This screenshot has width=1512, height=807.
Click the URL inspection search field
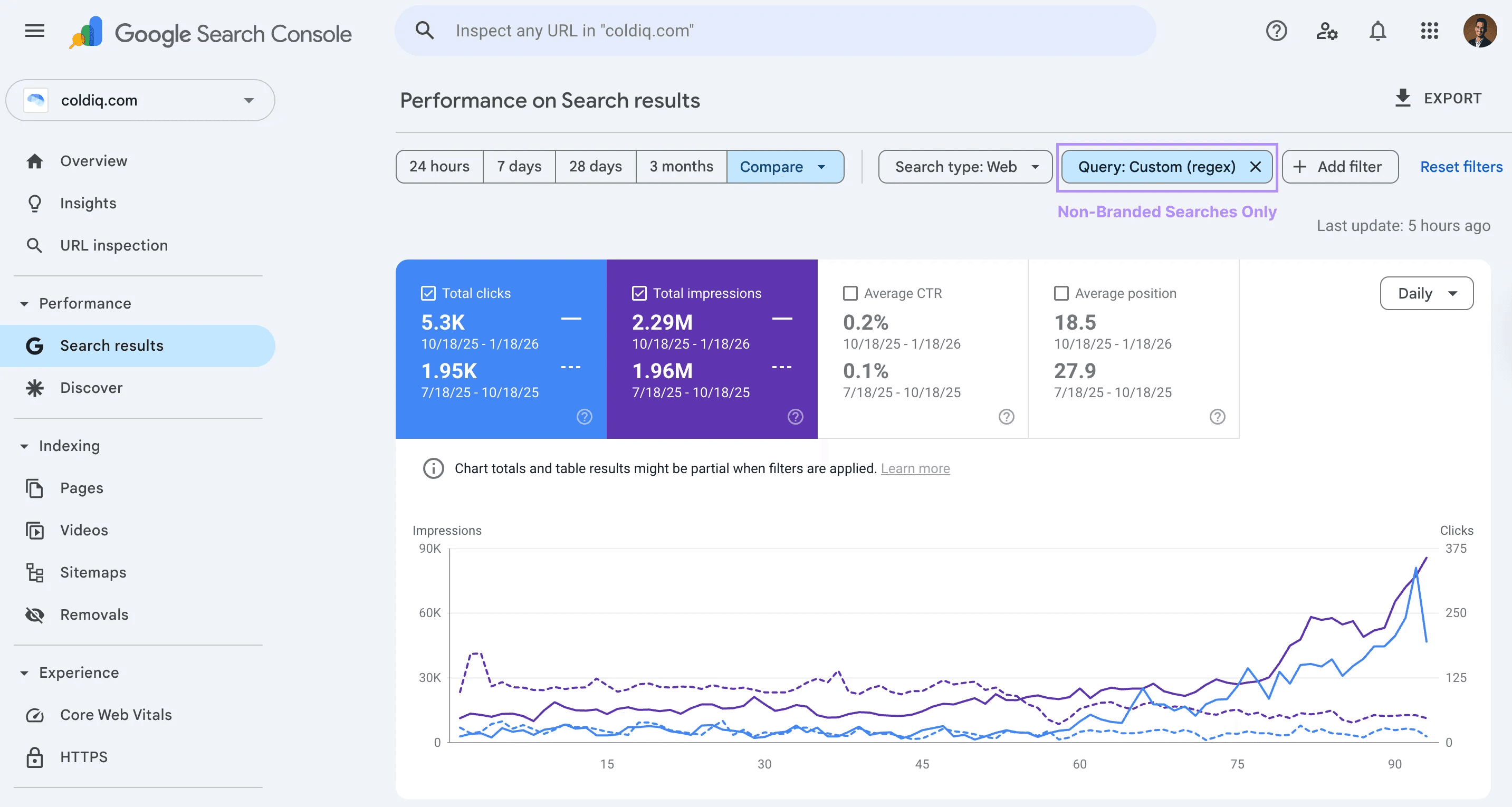coord(775,31)
